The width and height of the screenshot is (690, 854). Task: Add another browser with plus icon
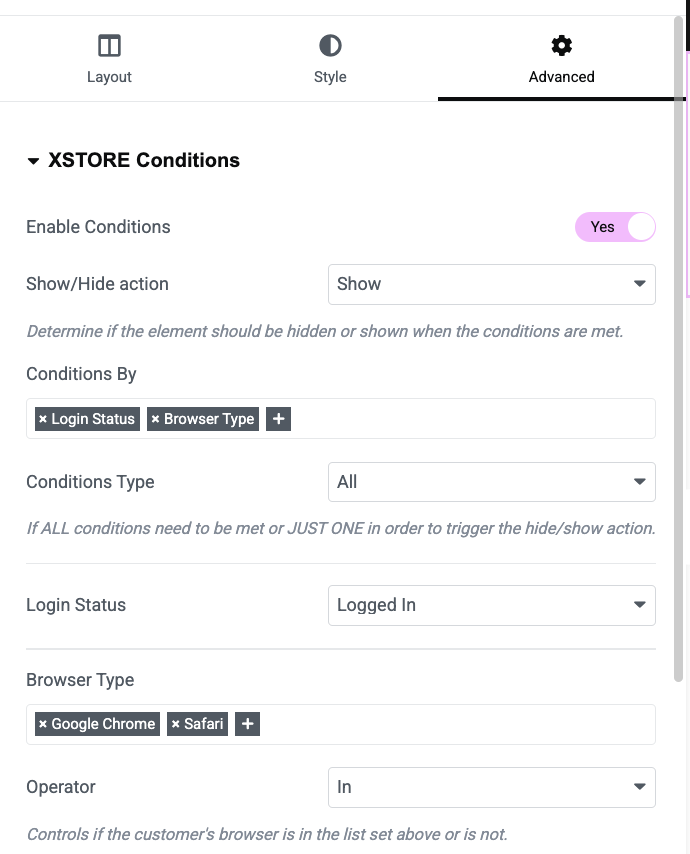tap(248, 724)
